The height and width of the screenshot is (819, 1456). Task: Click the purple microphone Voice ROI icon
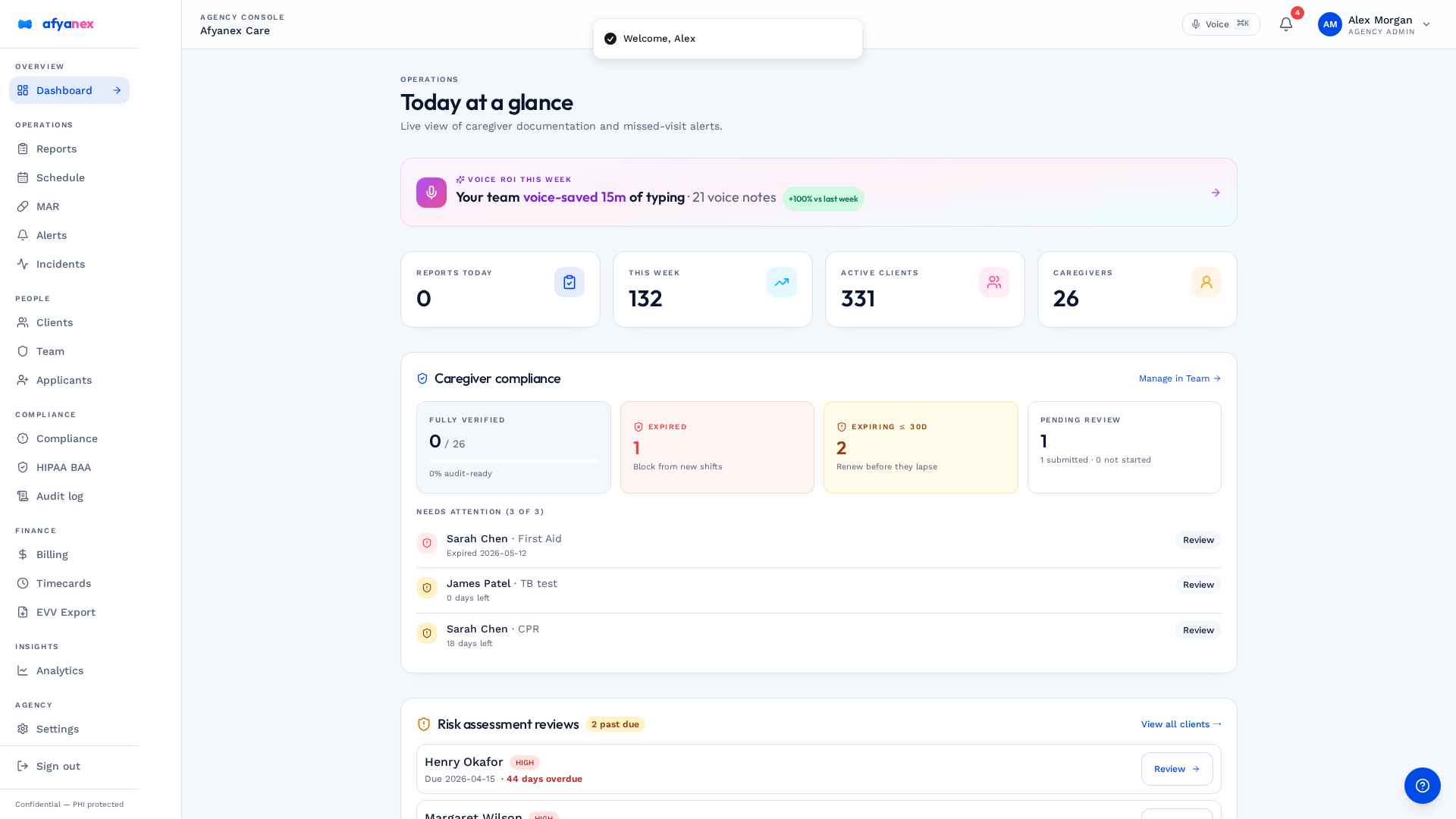(431, 193)
